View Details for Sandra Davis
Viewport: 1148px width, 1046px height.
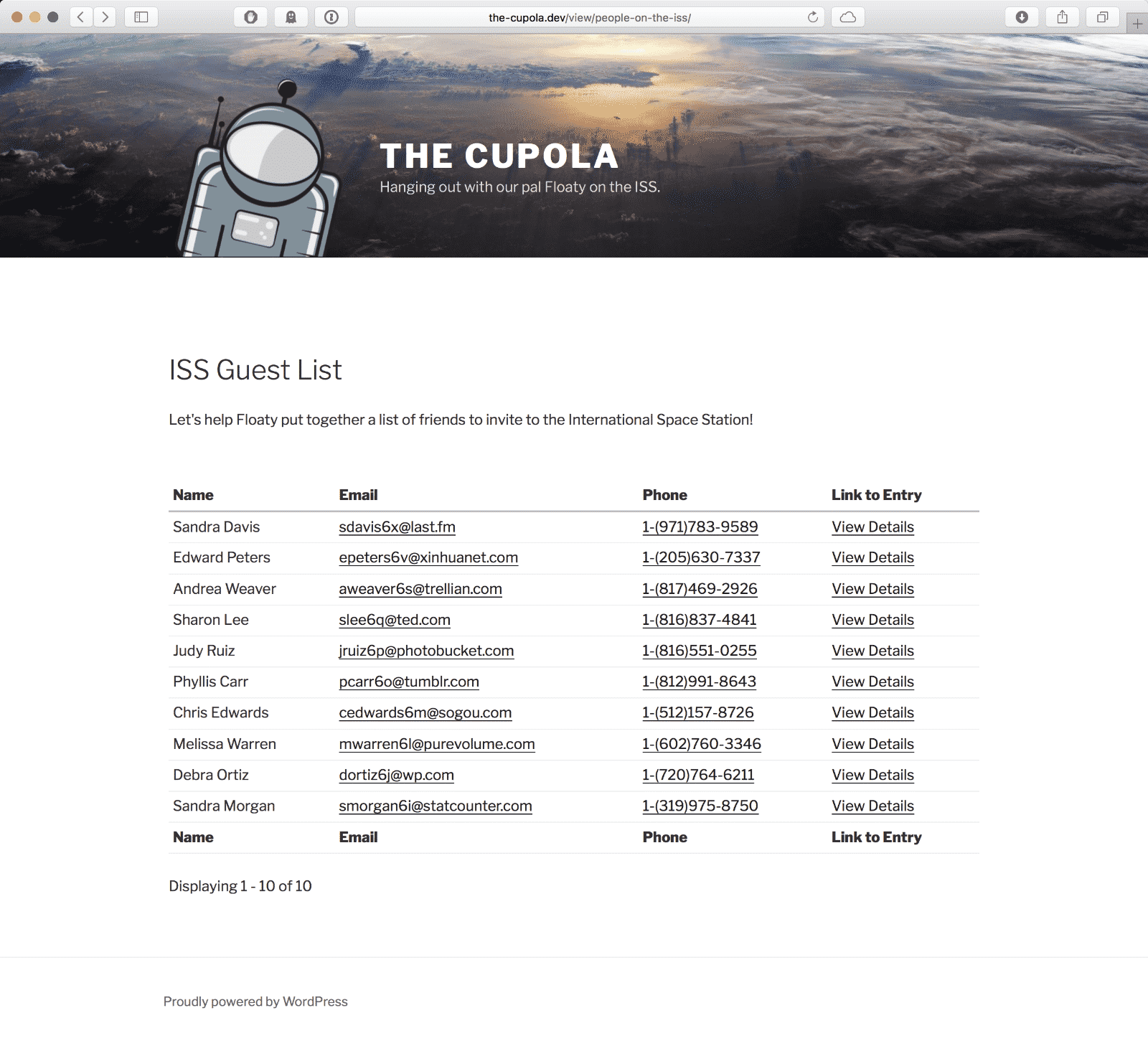coord(872,527)
